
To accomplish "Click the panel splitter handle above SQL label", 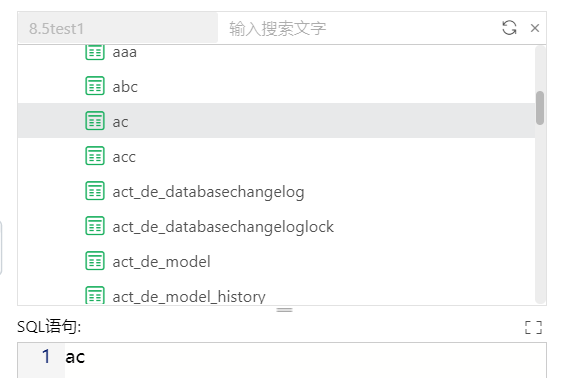I will pyautogui.click(x=284, y=310).
